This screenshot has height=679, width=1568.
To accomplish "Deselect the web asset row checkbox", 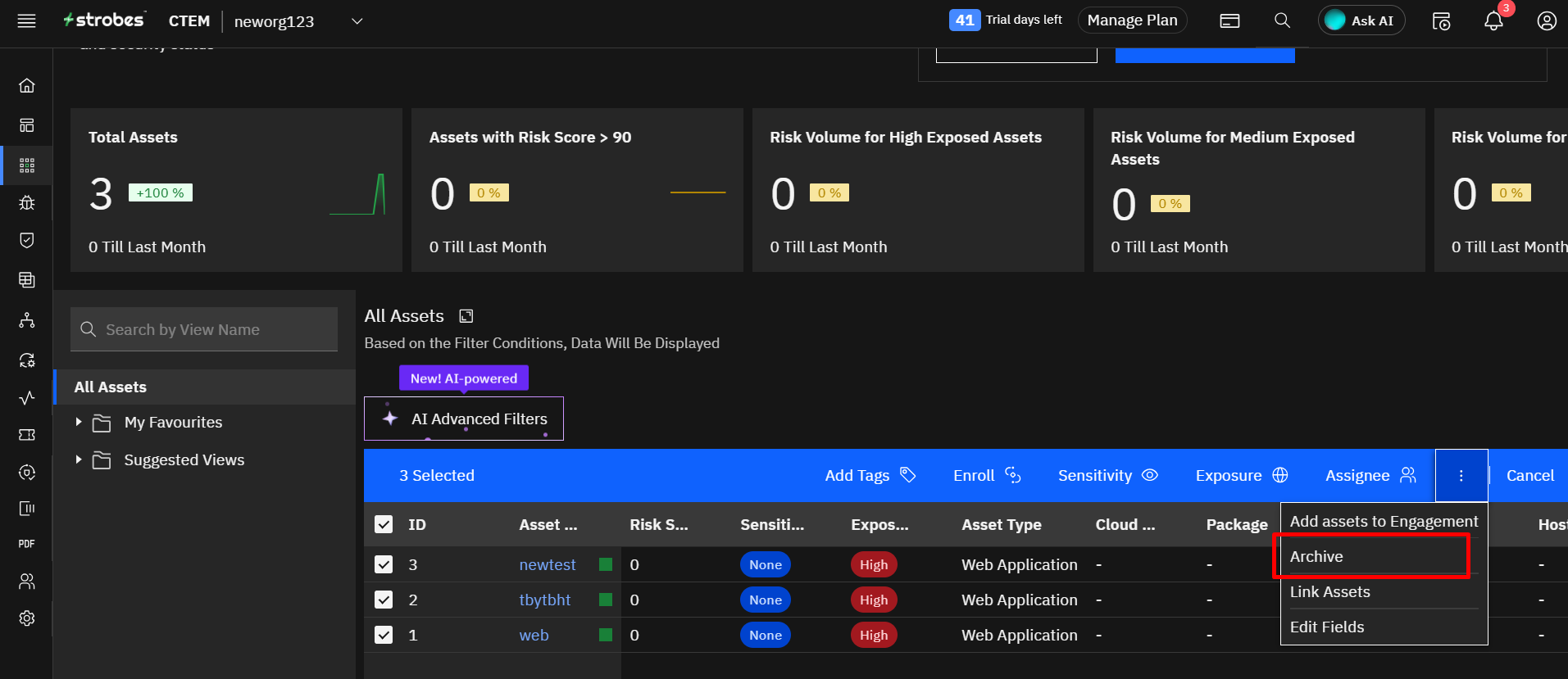I will pyautogui.click(x=384, y=635).
